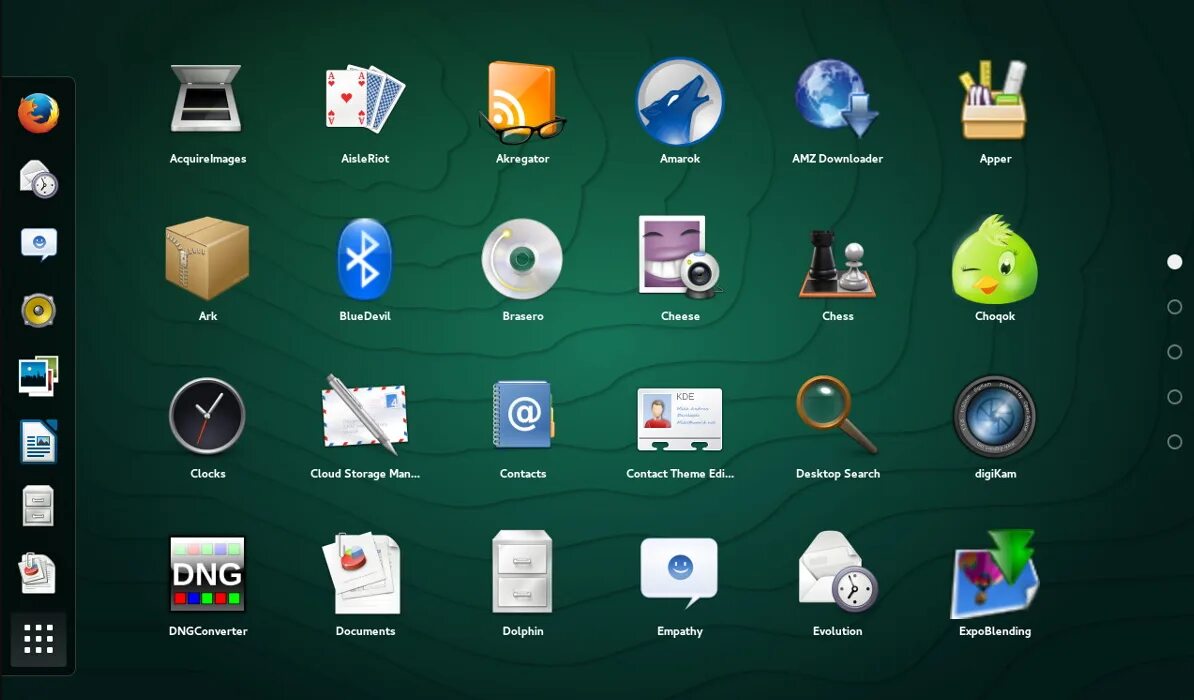This screenshot has width=1194, height=700.
Task: Open Ark archive tool
Action: click(207, 259)
